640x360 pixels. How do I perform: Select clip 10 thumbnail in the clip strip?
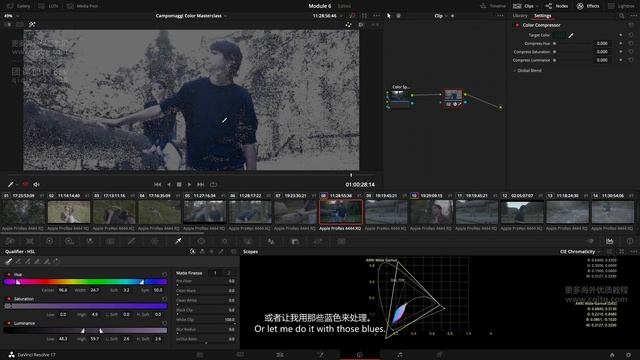pos(431,212)
